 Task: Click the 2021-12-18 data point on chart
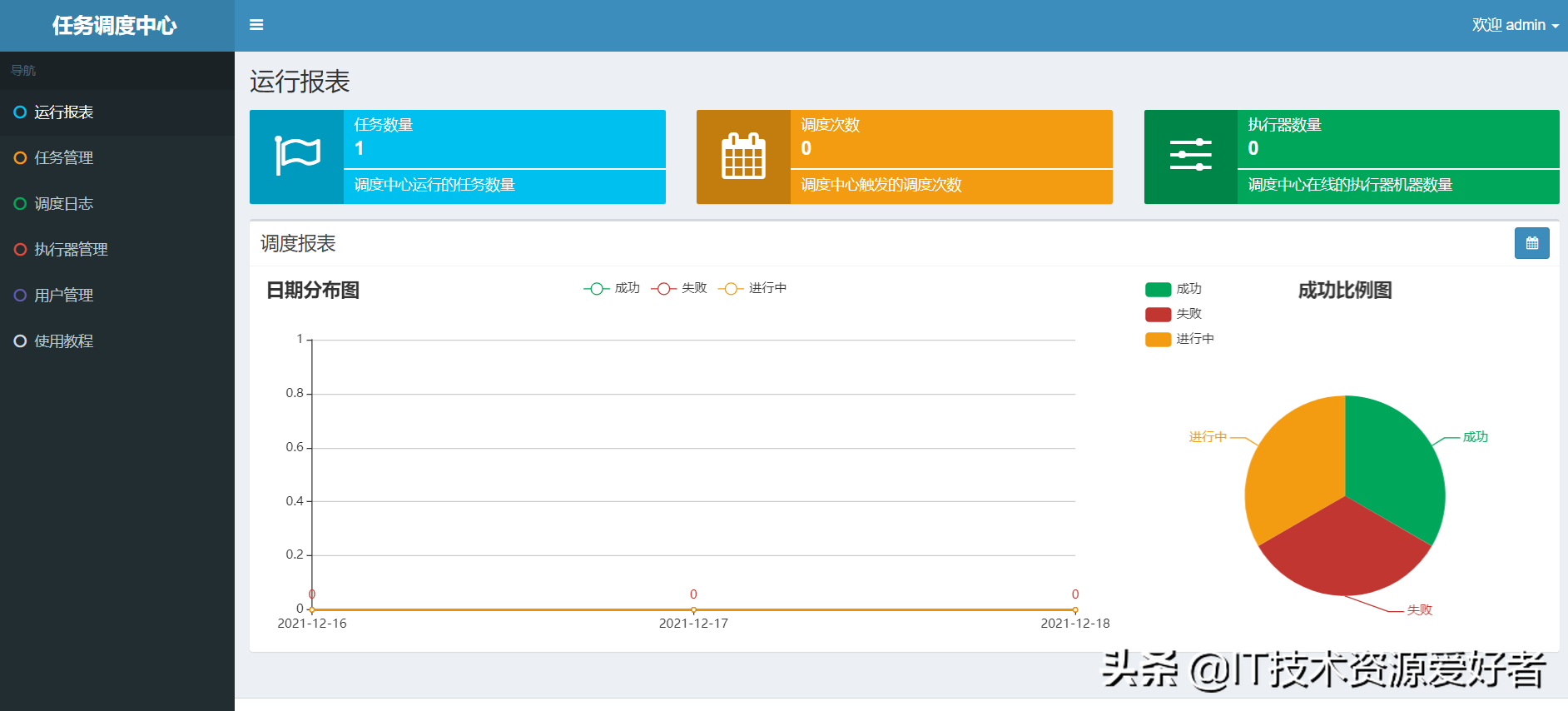(x=1075, y=610)
